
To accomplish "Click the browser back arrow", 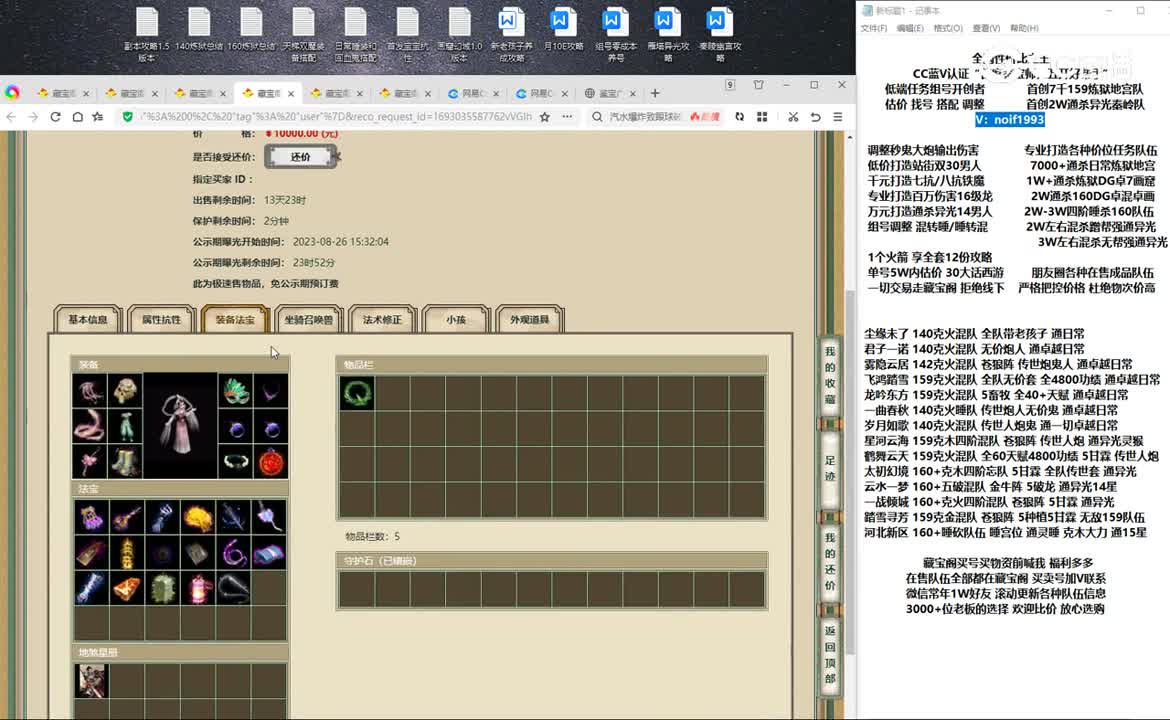I will tap(10, 117).
